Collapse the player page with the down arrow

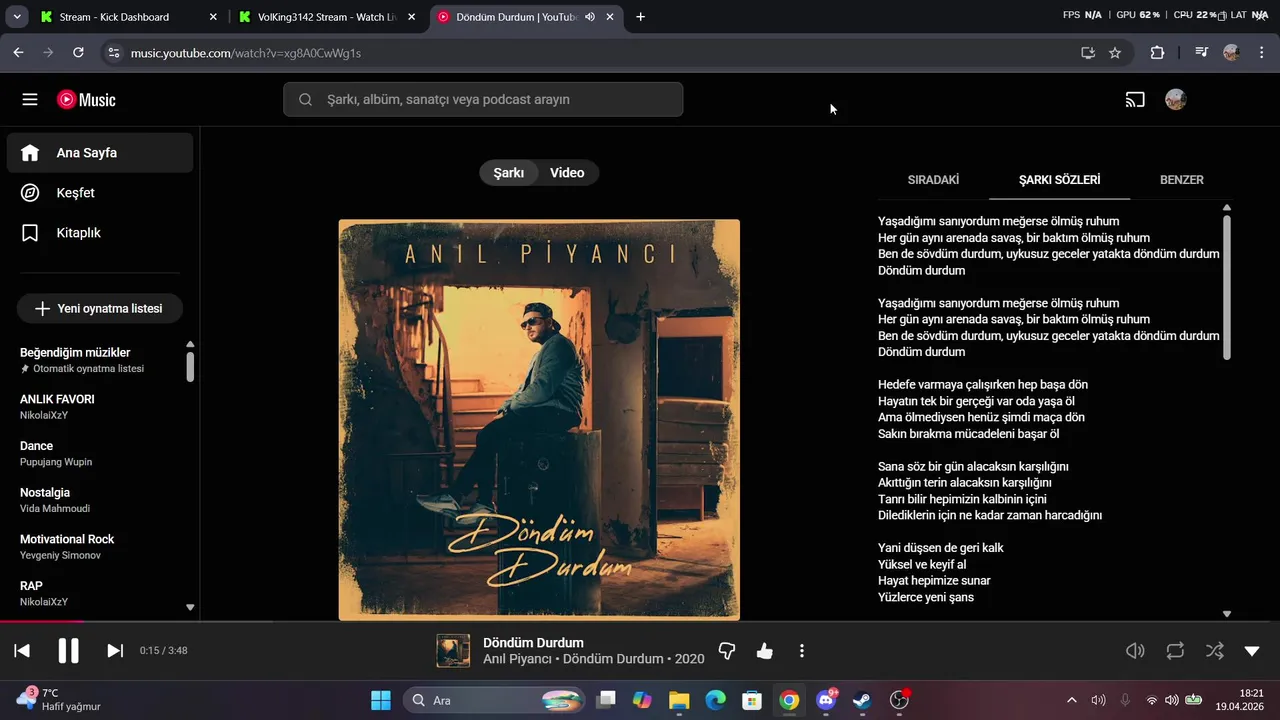pyautogui.click(x=1252, y=651)
